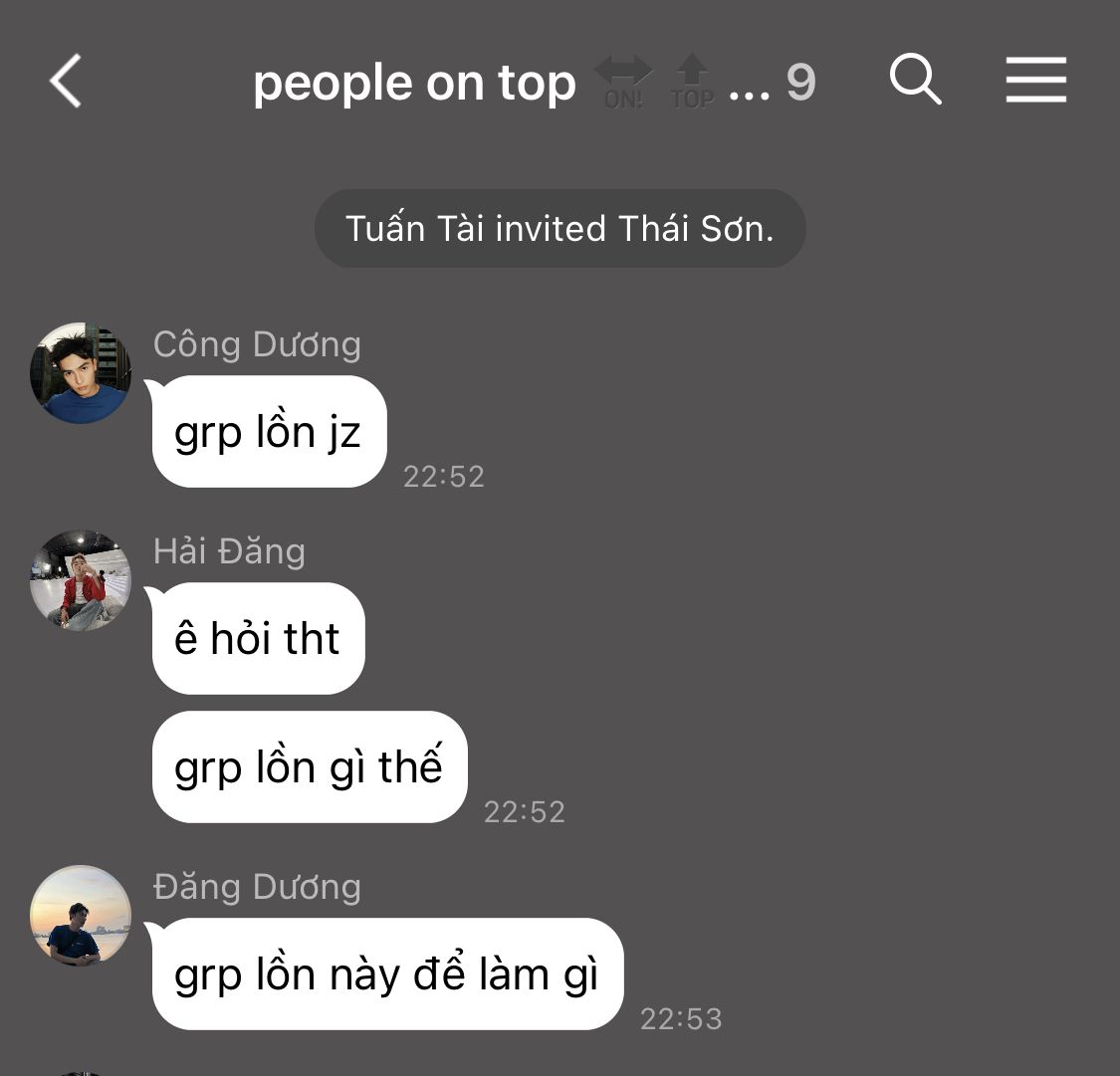Tap the sender name Công Dương

point(257,344)
